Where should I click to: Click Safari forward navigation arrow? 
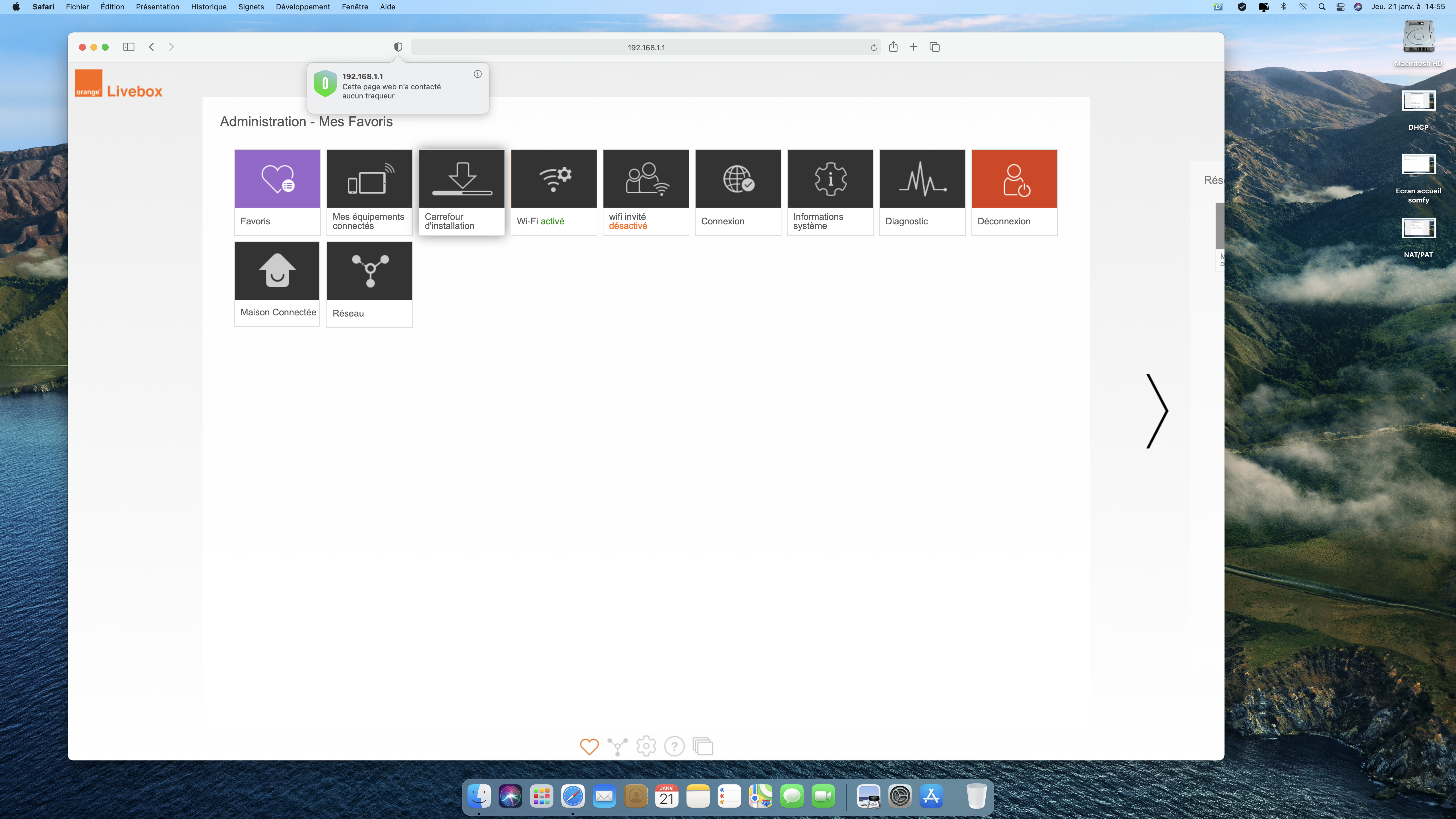(171, 47)
